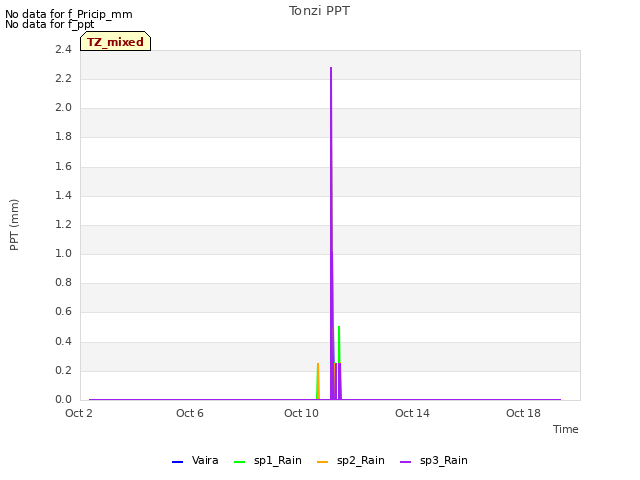Click the 1.2 y-axis tick label
Screen dimensions: 640x480
click(63, 224)
